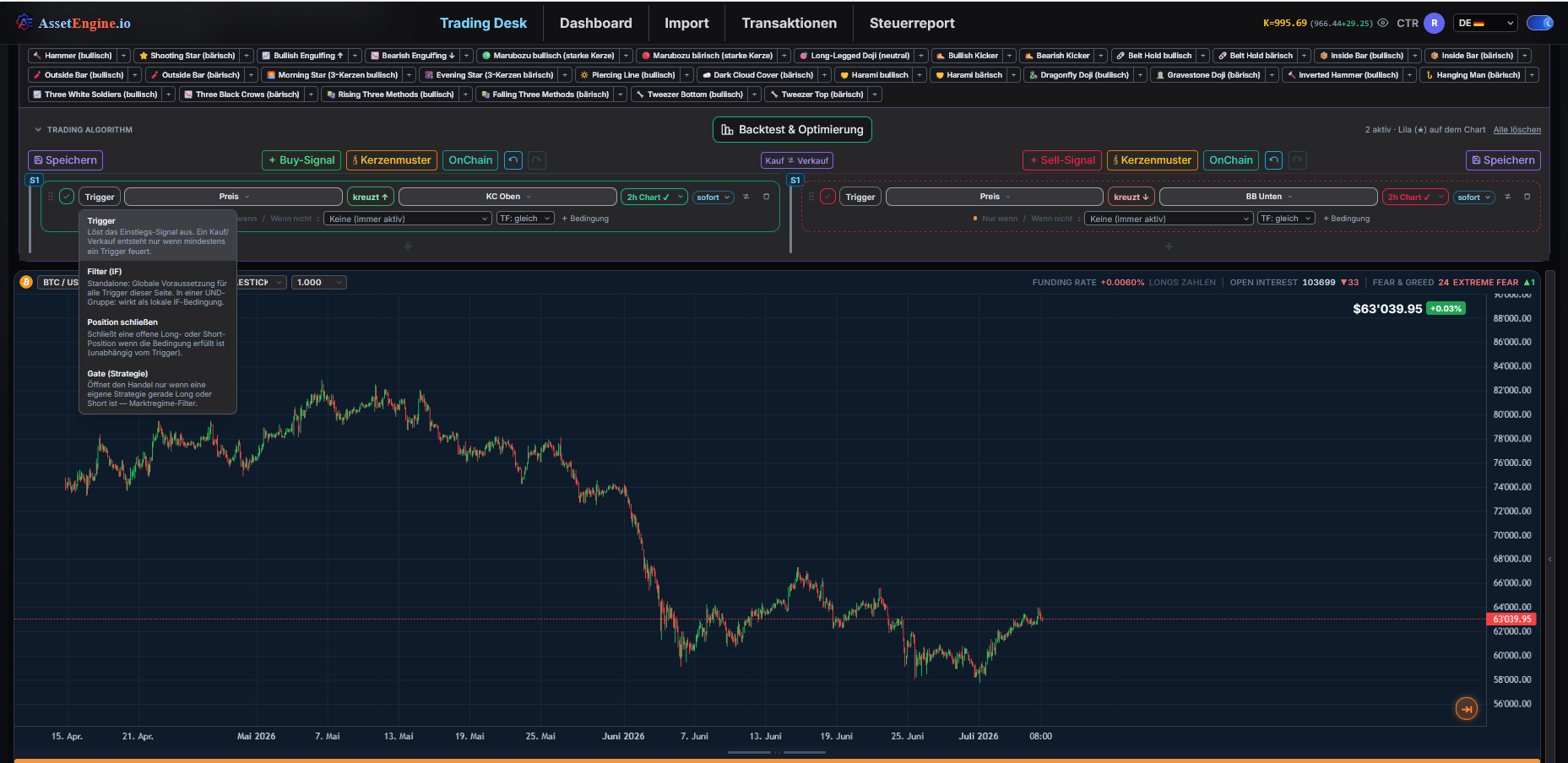Add Bullish Kicker pattern via its plus
1568x763 pixels.
click(x=1009, y=56)
